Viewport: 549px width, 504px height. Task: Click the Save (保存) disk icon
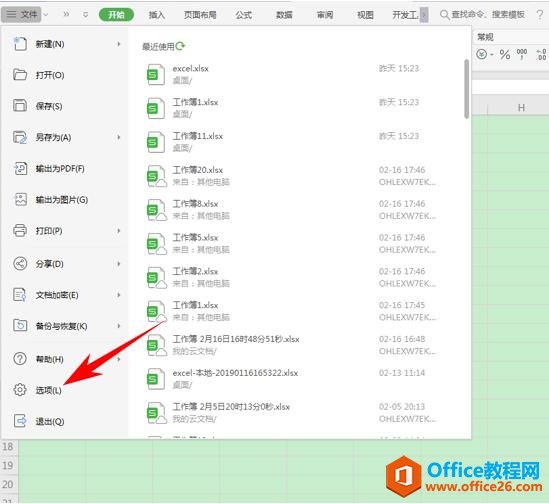(20, 105)
